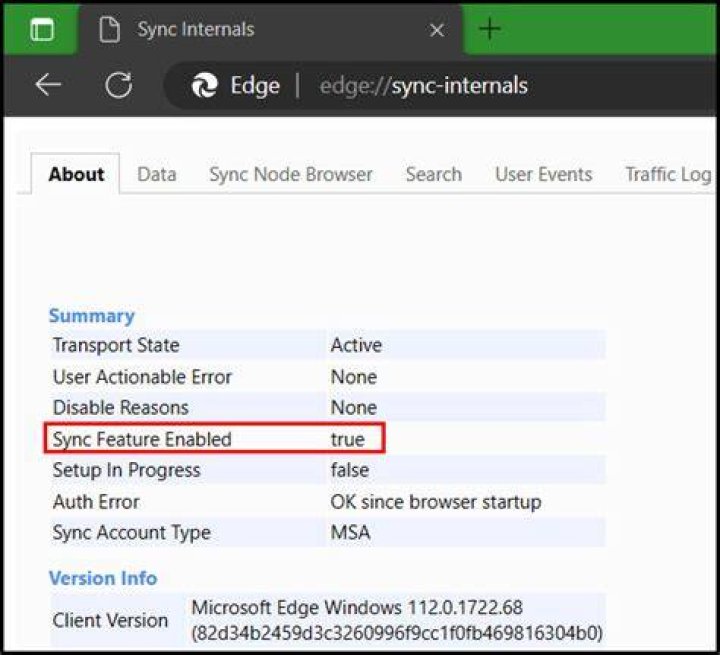Open the Traffic Log tab

668,175
